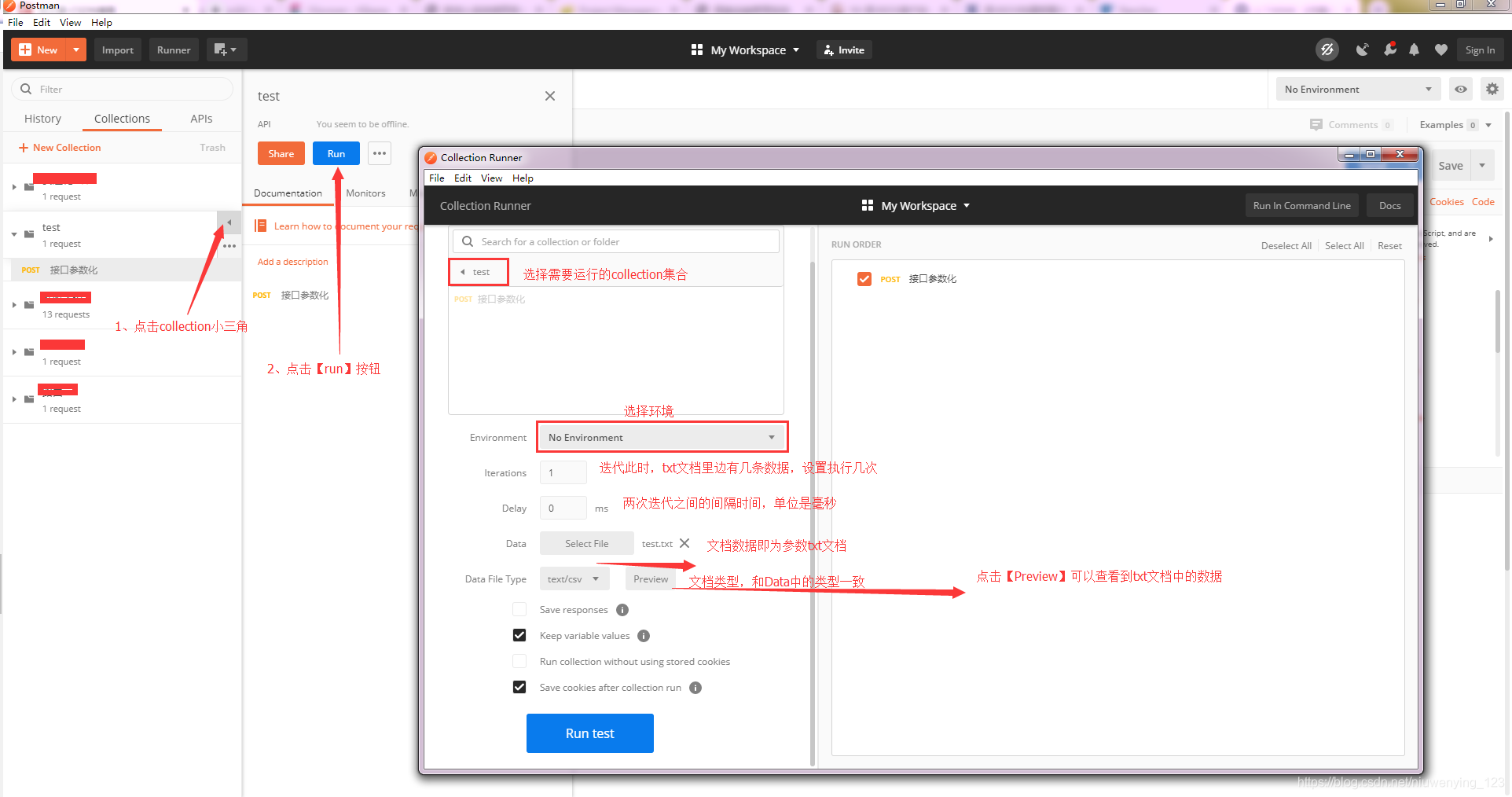Go back from test collection in runner
This screenshot has height=797, width=1512.
[462, 272]
